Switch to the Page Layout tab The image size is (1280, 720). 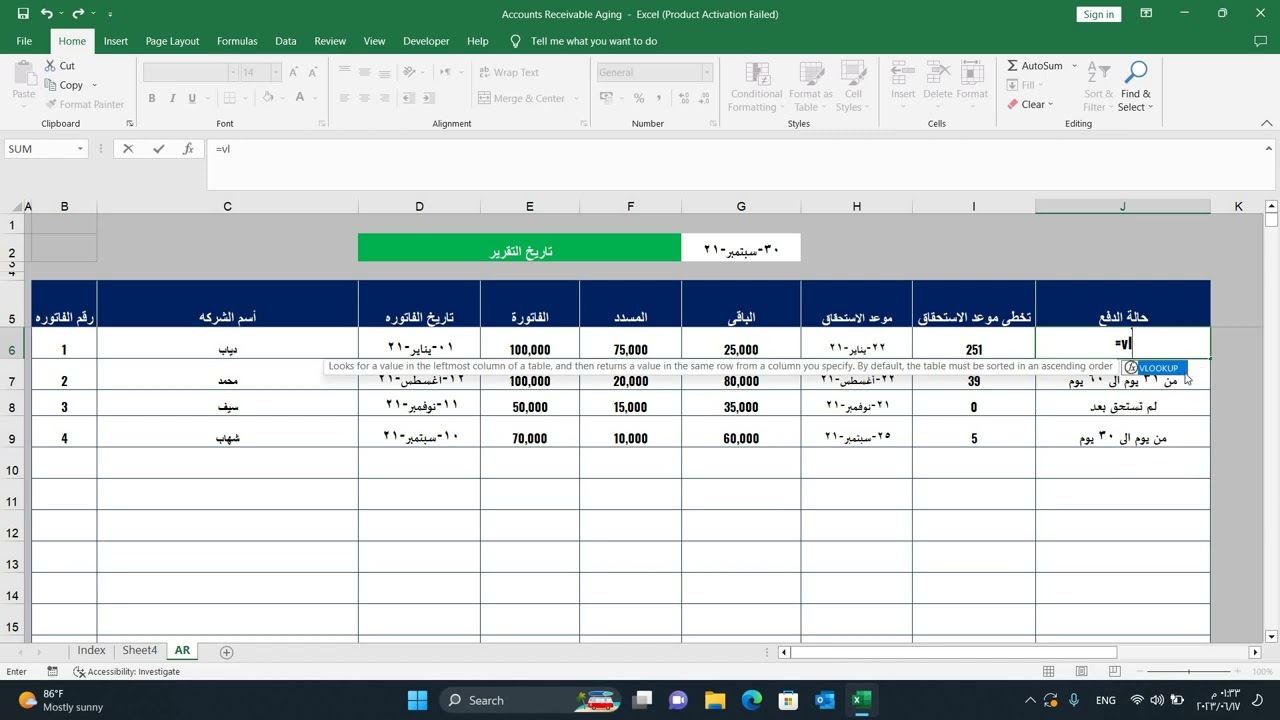172,41
